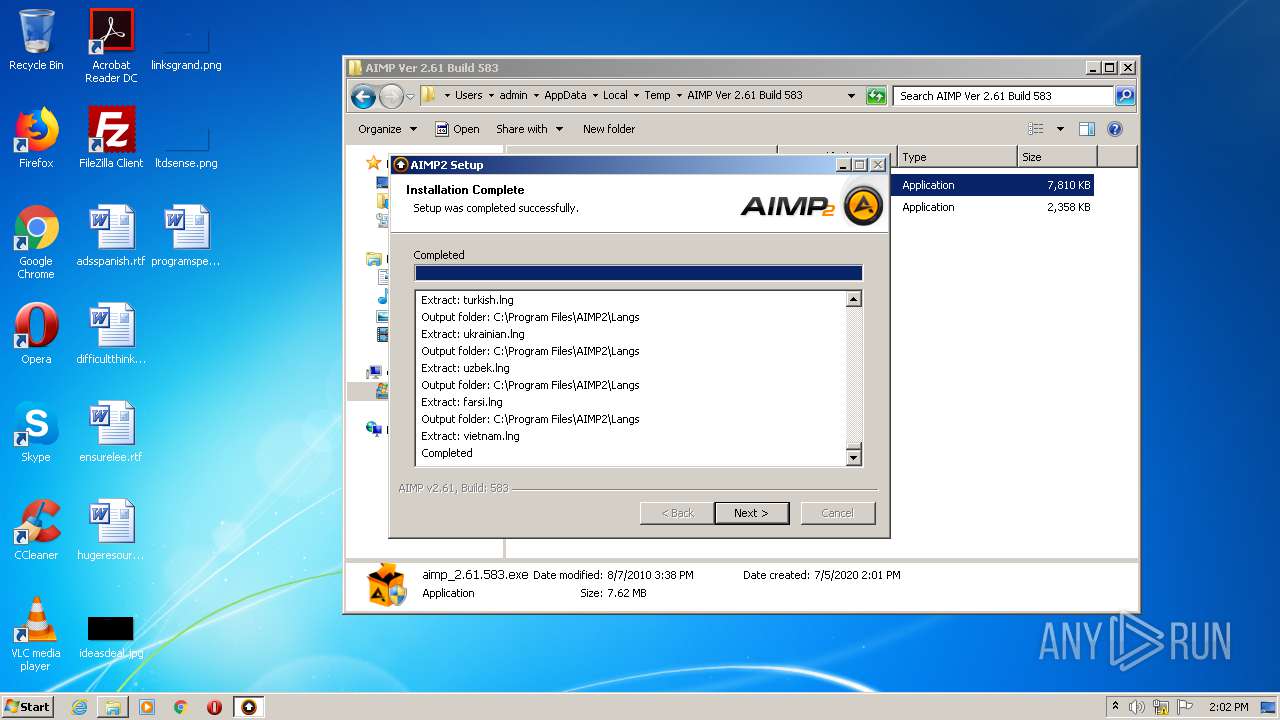Select the hugeresour... document
1280x720 pixels.
click(111, 530)
